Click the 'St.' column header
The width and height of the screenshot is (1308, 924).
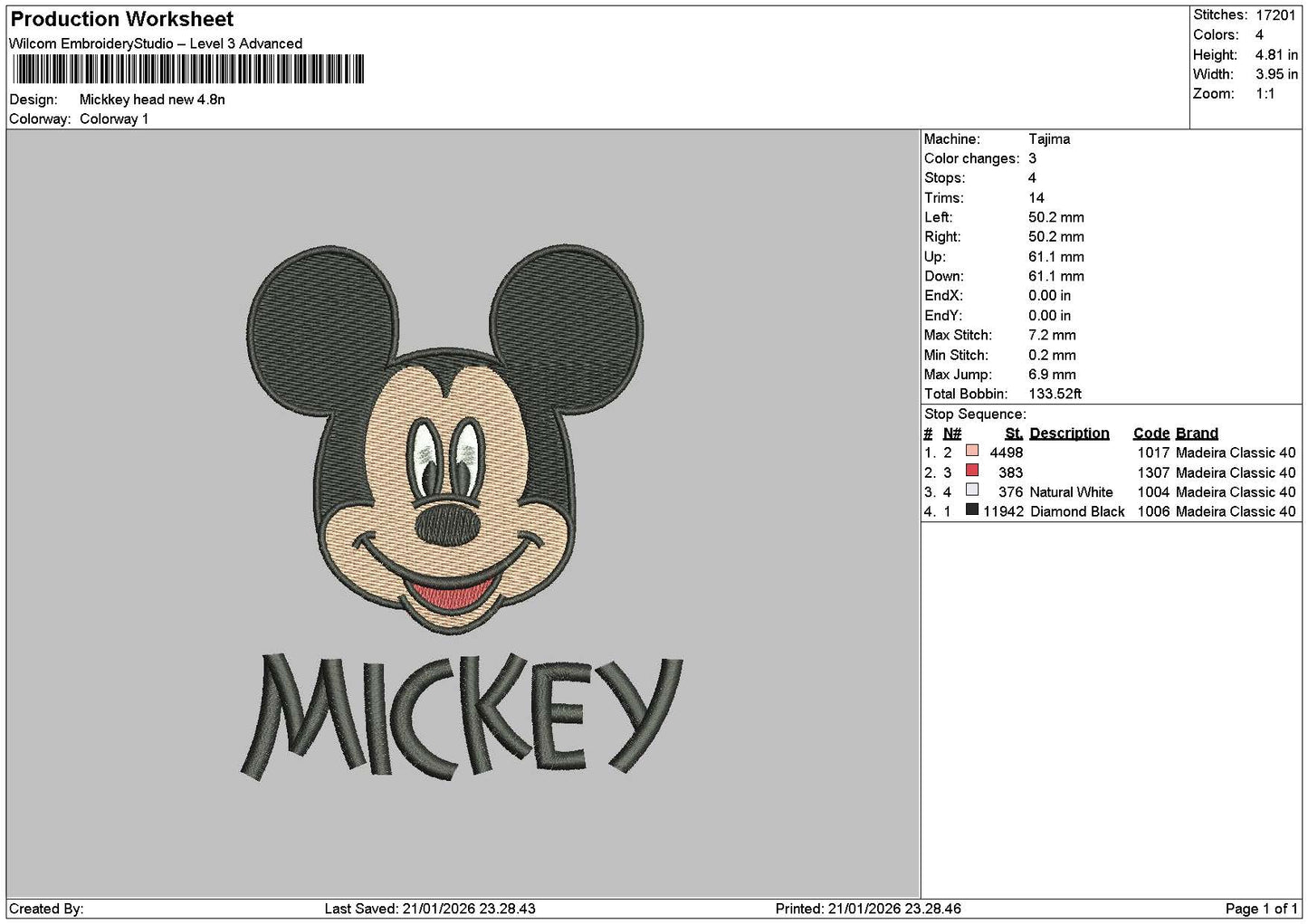[1014, 433]
